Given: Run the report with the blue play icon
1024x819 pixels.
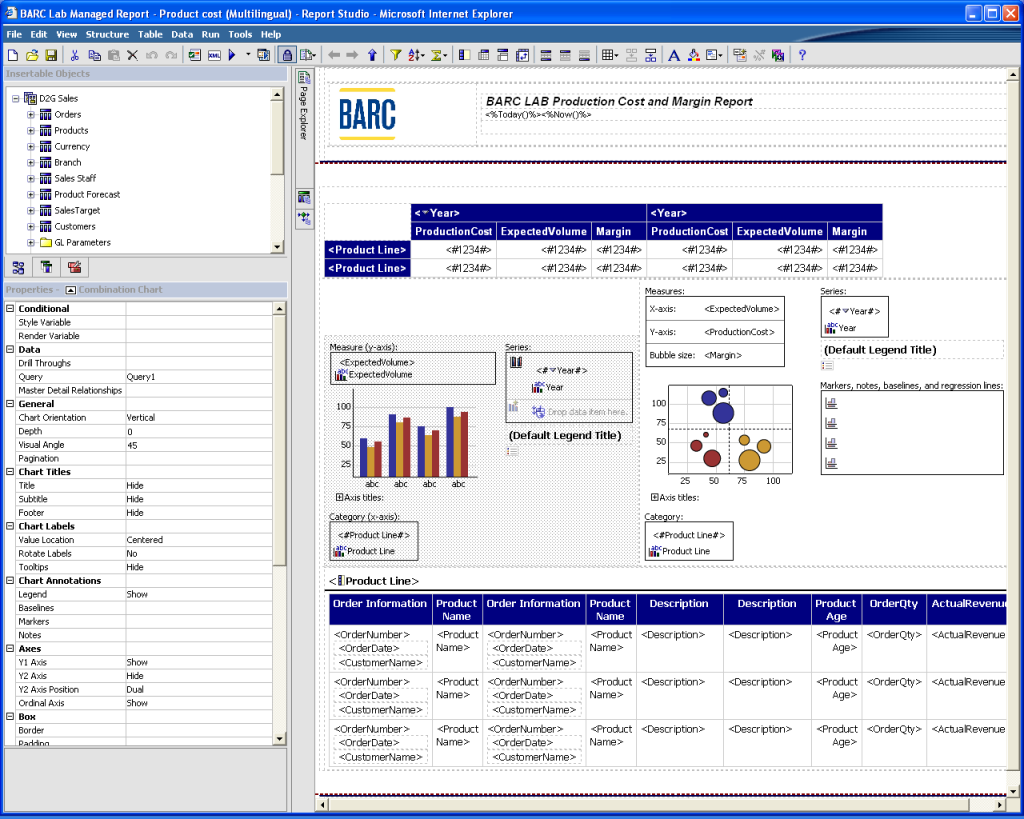Looking at the screenshot, I should point(232,56).
